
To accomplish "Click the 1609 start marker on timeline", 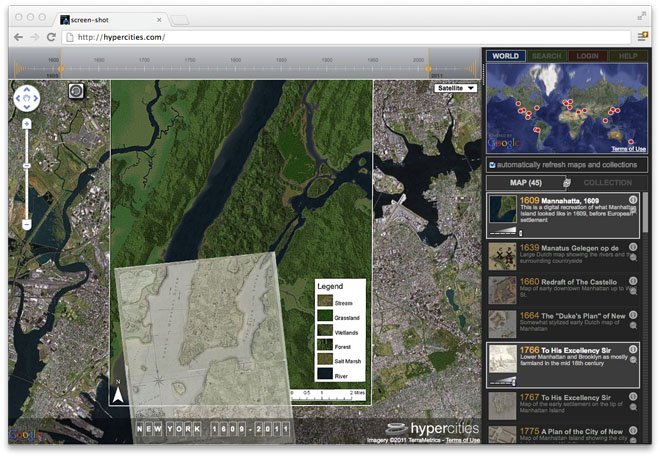I will pos(63,68).
